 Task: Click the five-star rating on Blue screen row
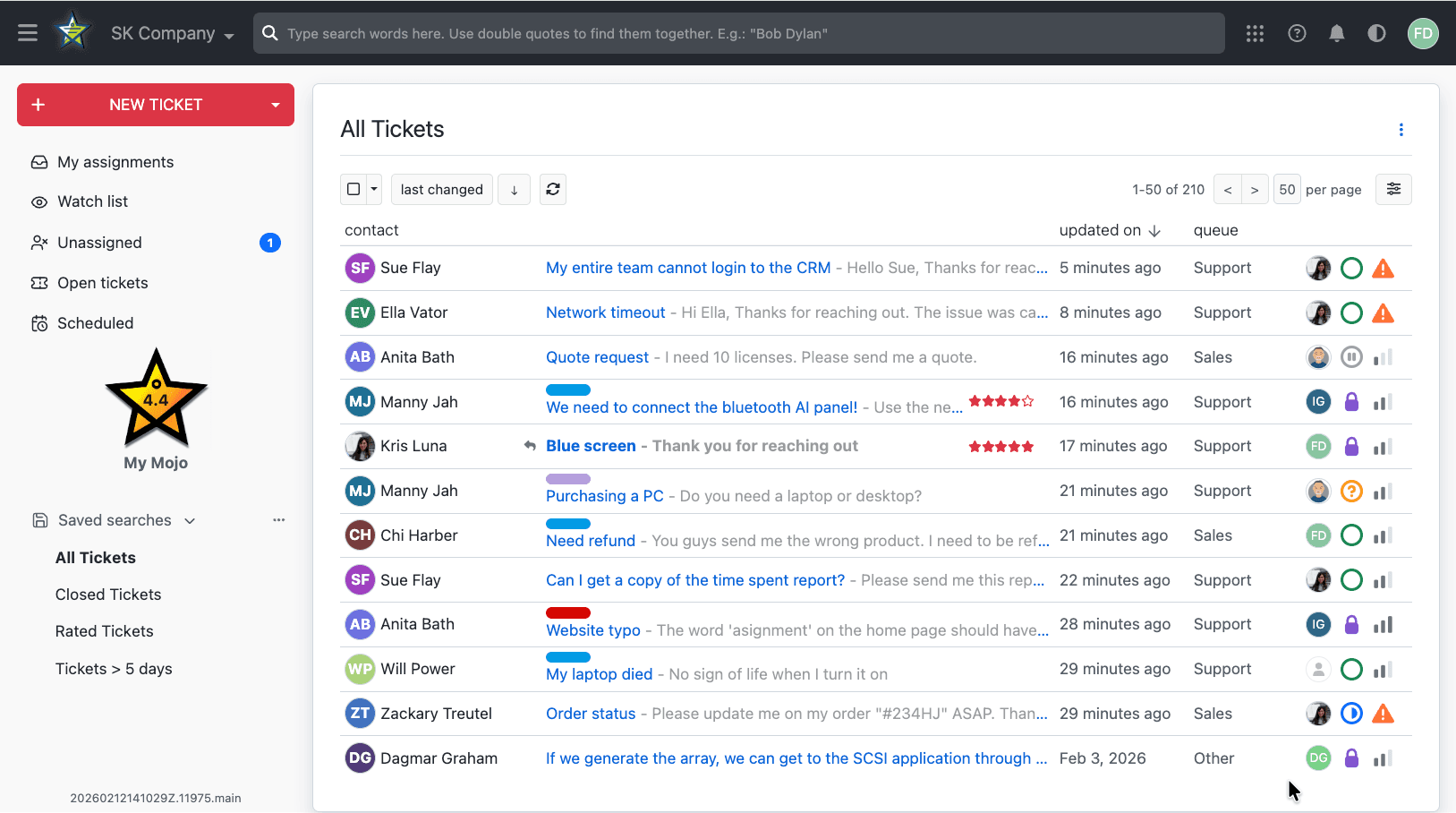[x=1000, y=445]
